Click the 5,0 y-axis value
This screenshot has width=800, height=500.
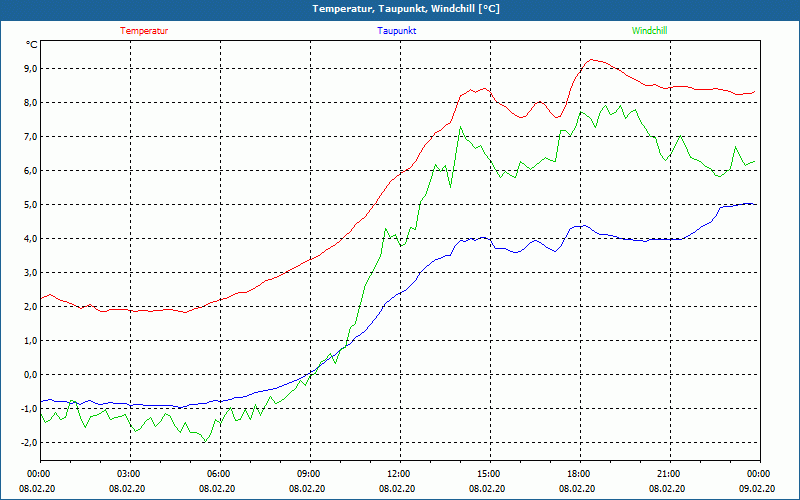tap(31, 205)
